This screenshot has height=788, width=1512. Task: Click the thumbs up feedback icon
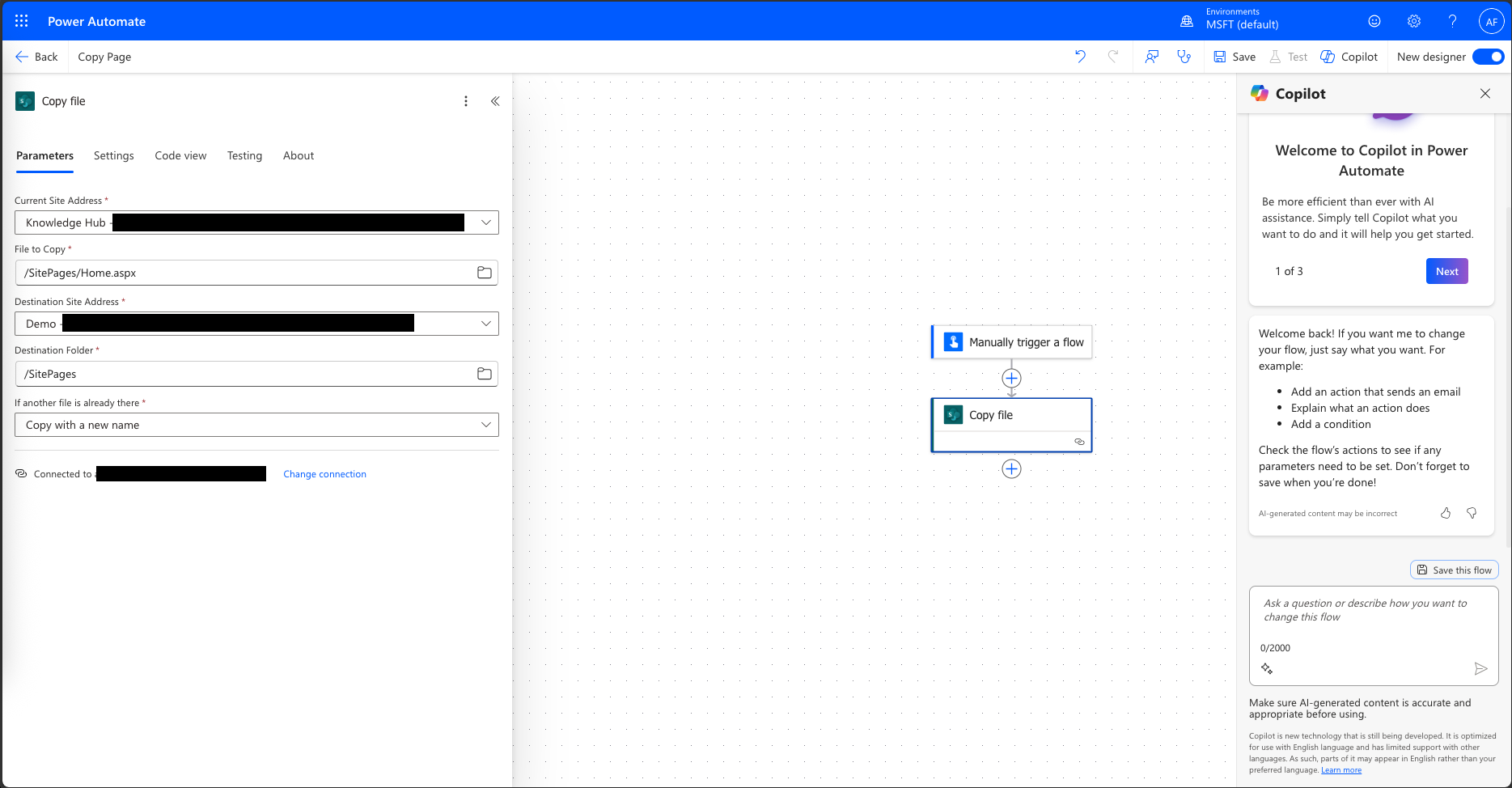[x=1446, y=513]
